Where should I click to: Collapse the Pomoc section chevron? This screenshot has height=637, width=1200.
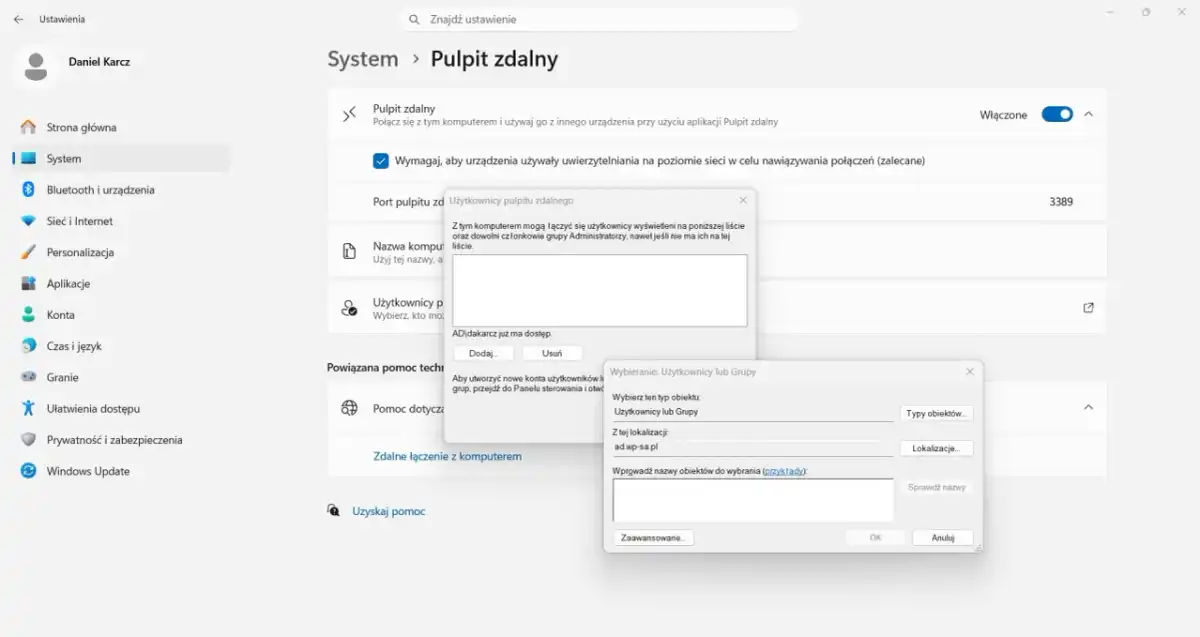(1089, 408)
